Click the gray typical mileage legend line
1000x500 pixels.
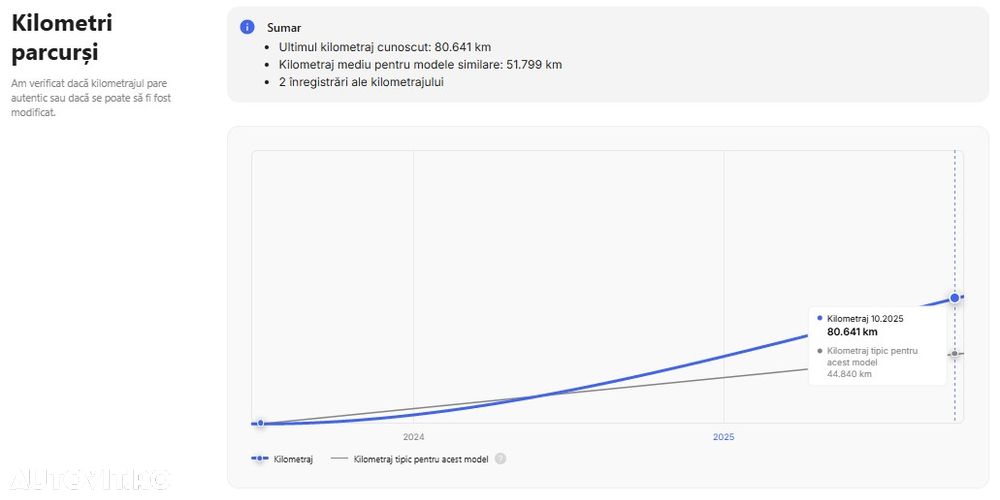tap(339, 459)
